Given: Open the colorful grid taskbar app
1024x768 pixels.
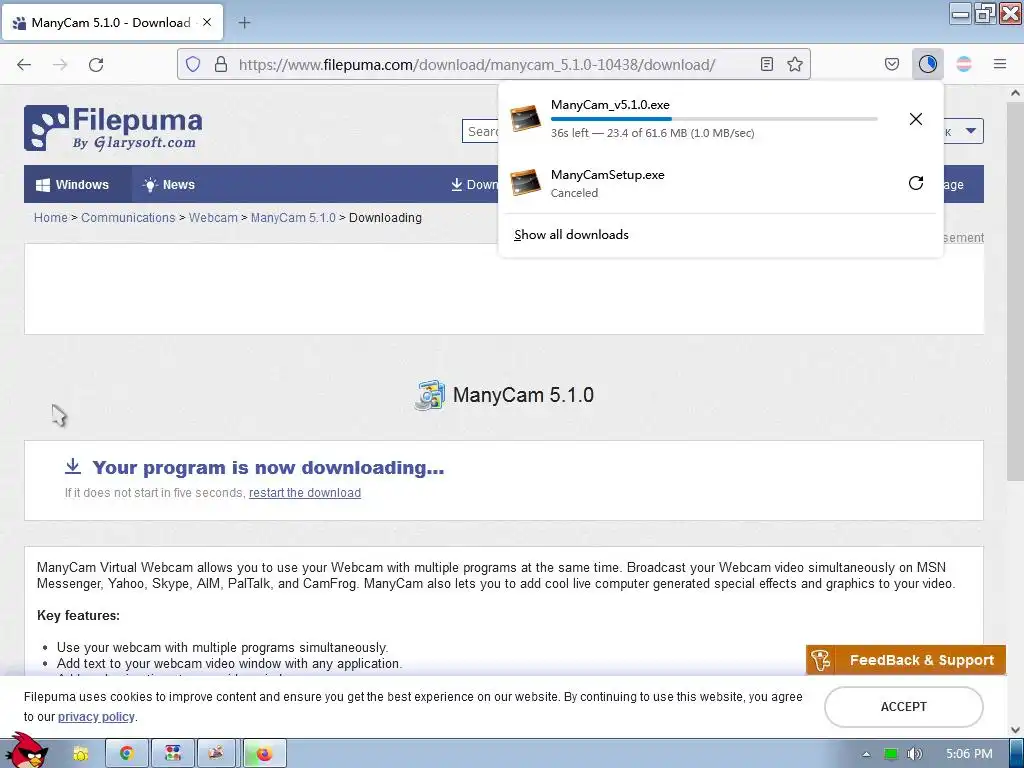Looking at the screenshot, I should pyautogui.click(x=172, y=754).
